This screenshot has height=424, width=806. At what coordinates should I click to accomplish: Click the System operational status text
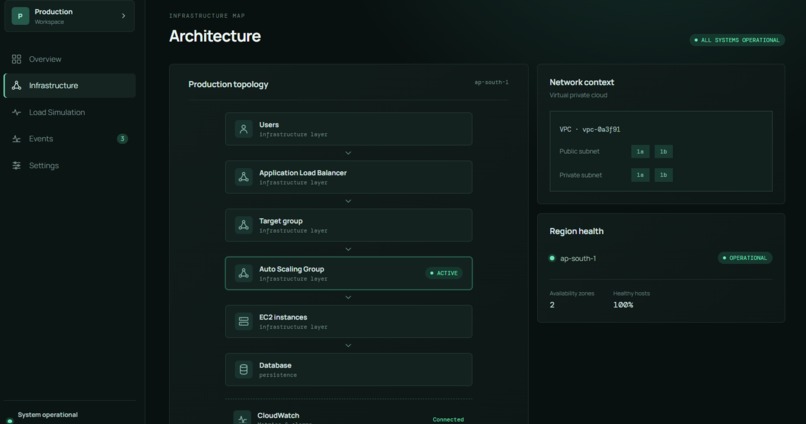coord(48,415)
